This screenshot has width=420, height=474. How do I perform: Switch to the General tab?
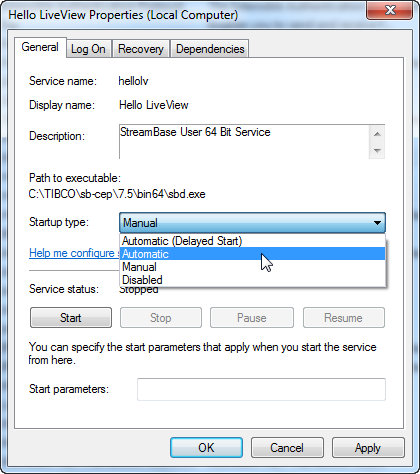click(40, 47)
